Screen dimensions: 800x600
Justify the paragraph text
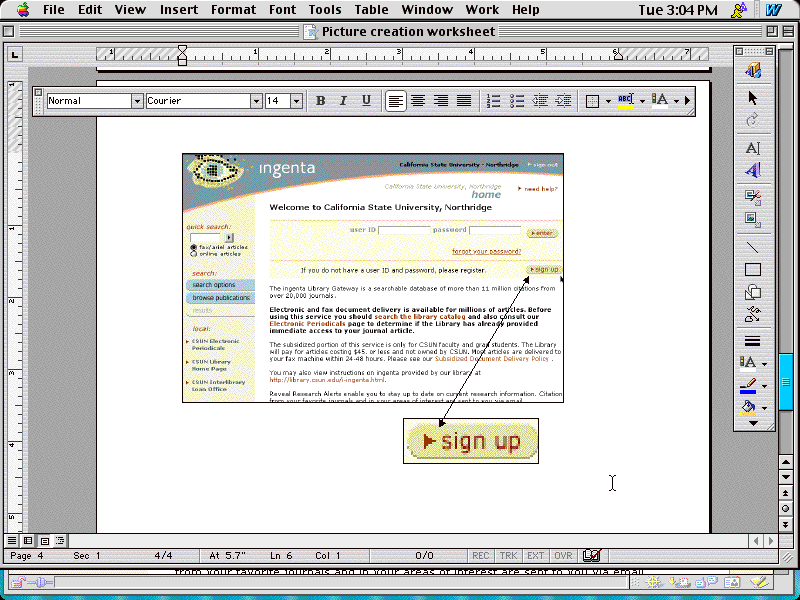coord(464,101)
